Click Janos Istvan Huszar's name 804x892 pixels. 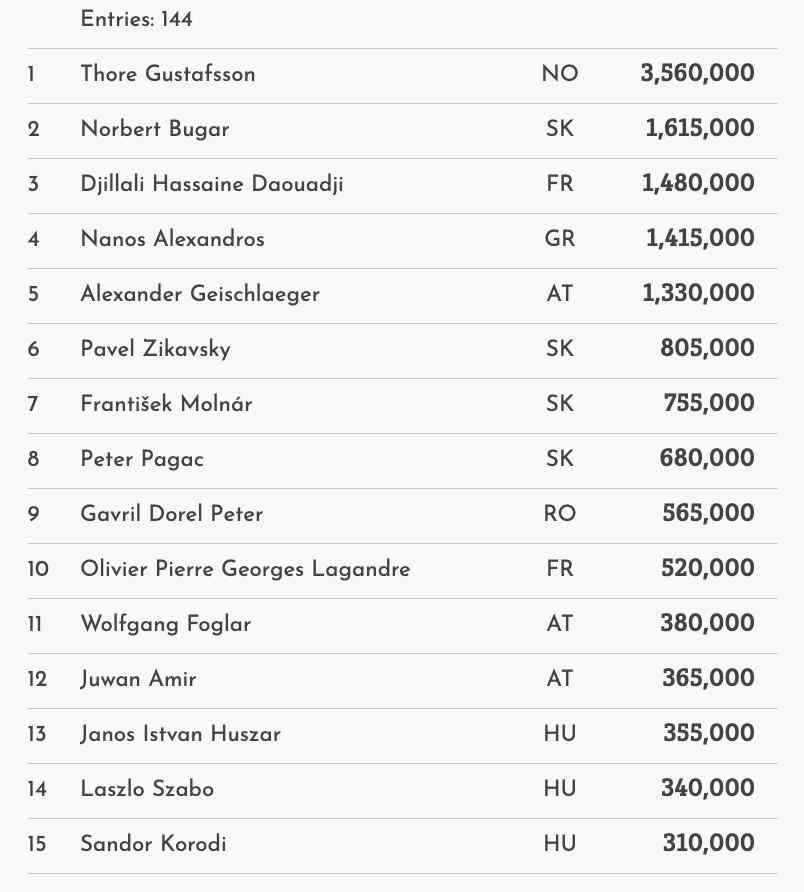(180, 734)
